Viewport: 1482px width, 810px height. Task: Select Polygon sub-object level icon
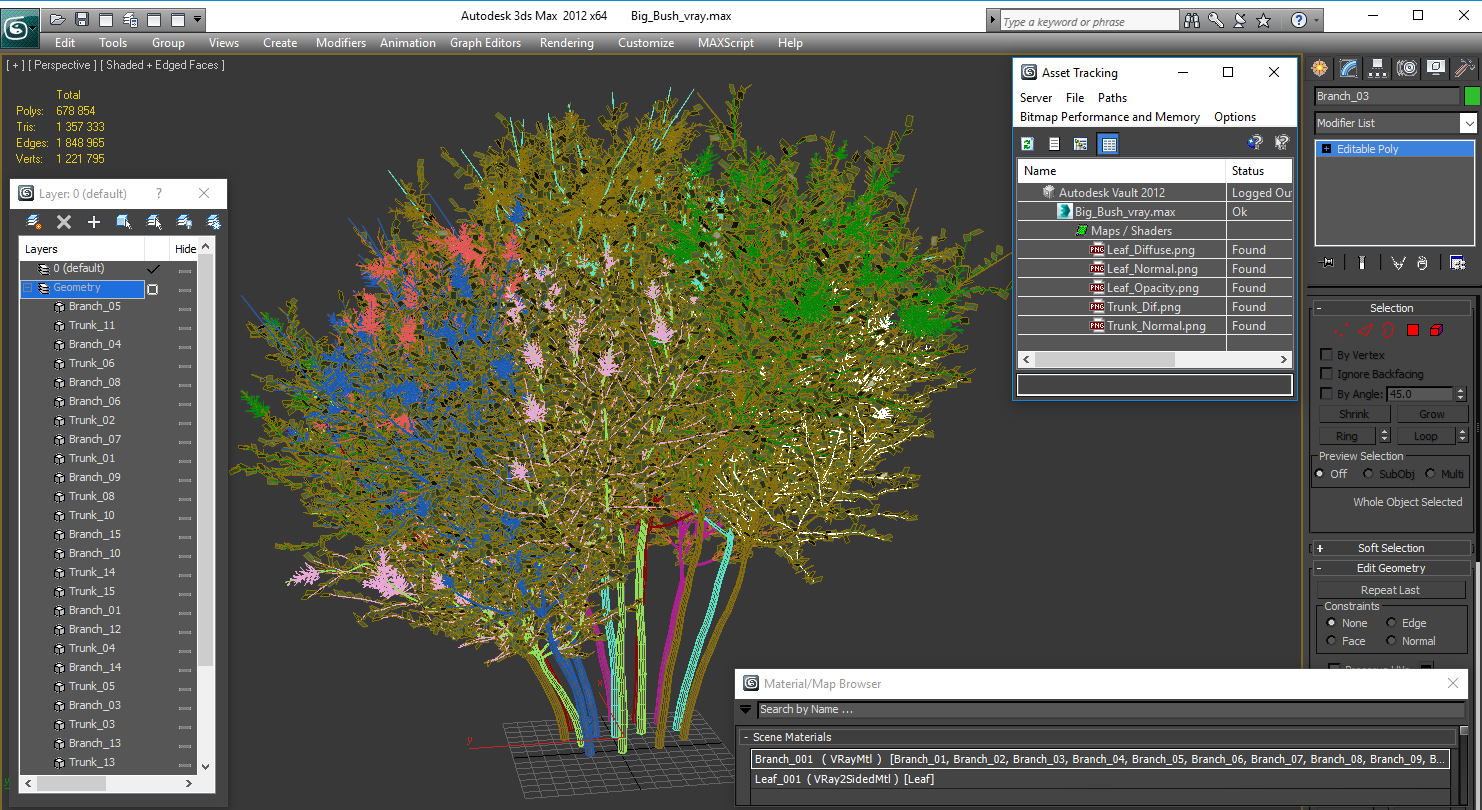(x=1413, y=330)
